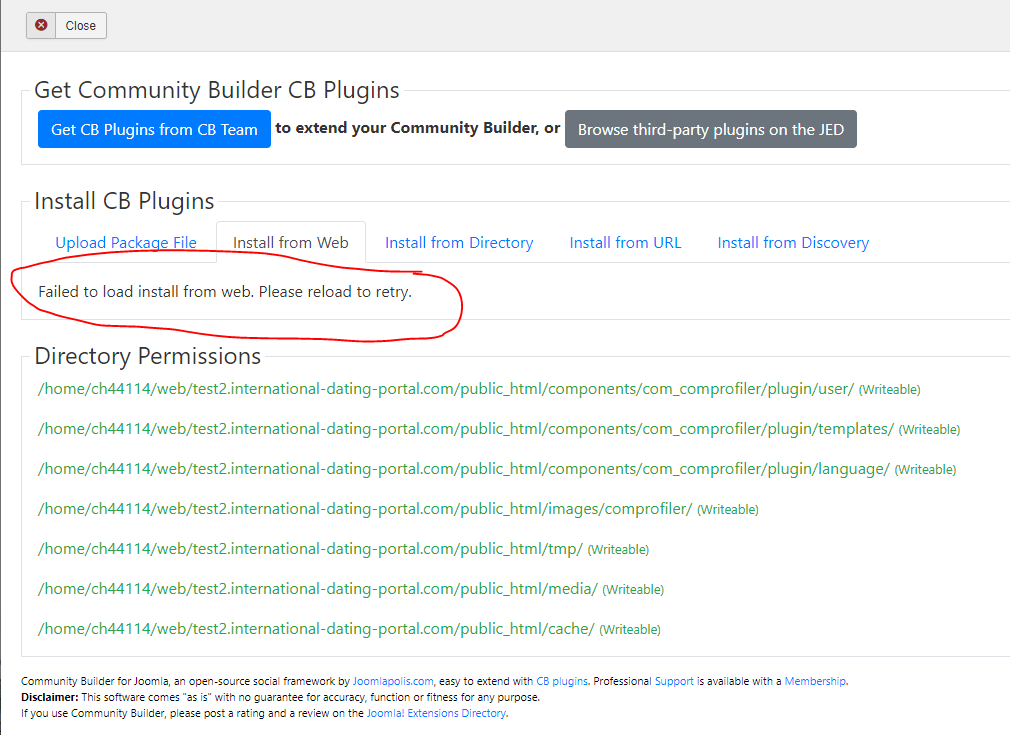Switch to Upload Package File tab
The width and height of the screenshot is (1010, 735).
(x=126, y=242)
